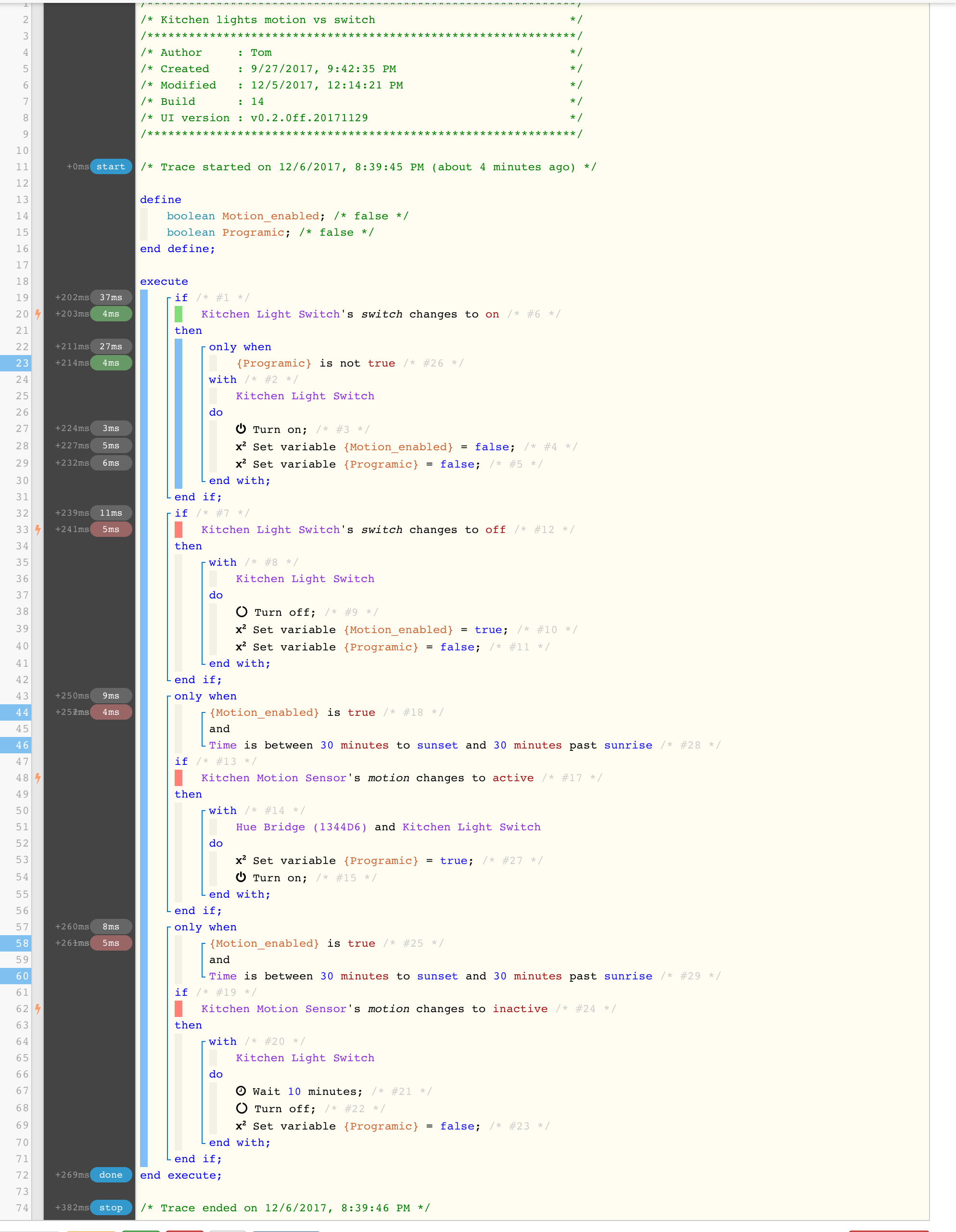Screen dimensions: 956x1232
Task: Click the blue 'start' trace badge
Action: click(x=111, y=166)
